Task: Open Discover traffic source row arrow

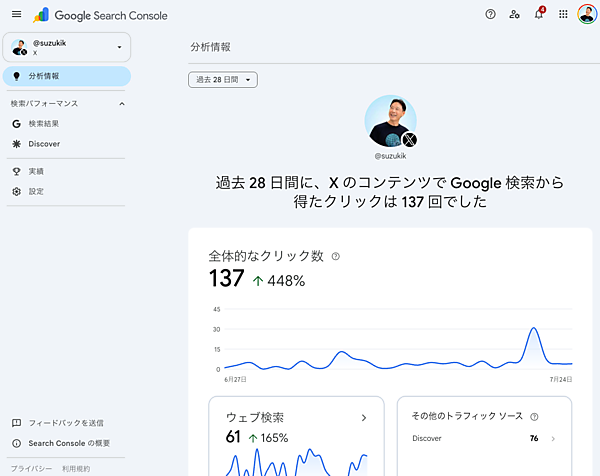Action: [553, 439]
